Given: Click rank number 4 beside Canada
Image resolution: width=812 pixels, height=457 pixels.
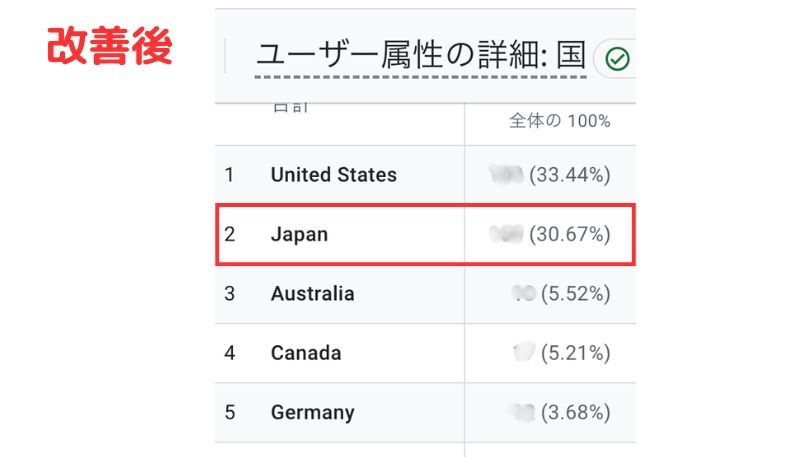Looking at the screenshot, I should point(229,353).
